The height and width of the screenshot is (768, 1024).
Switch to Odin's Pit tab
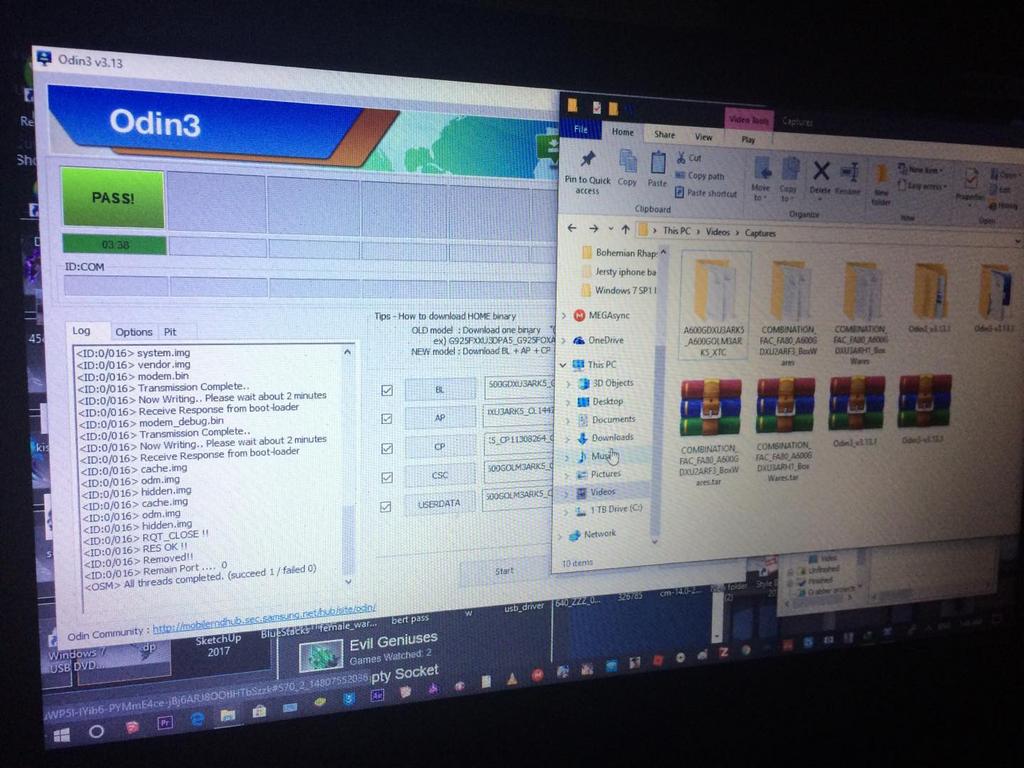(x=170, y=332)
